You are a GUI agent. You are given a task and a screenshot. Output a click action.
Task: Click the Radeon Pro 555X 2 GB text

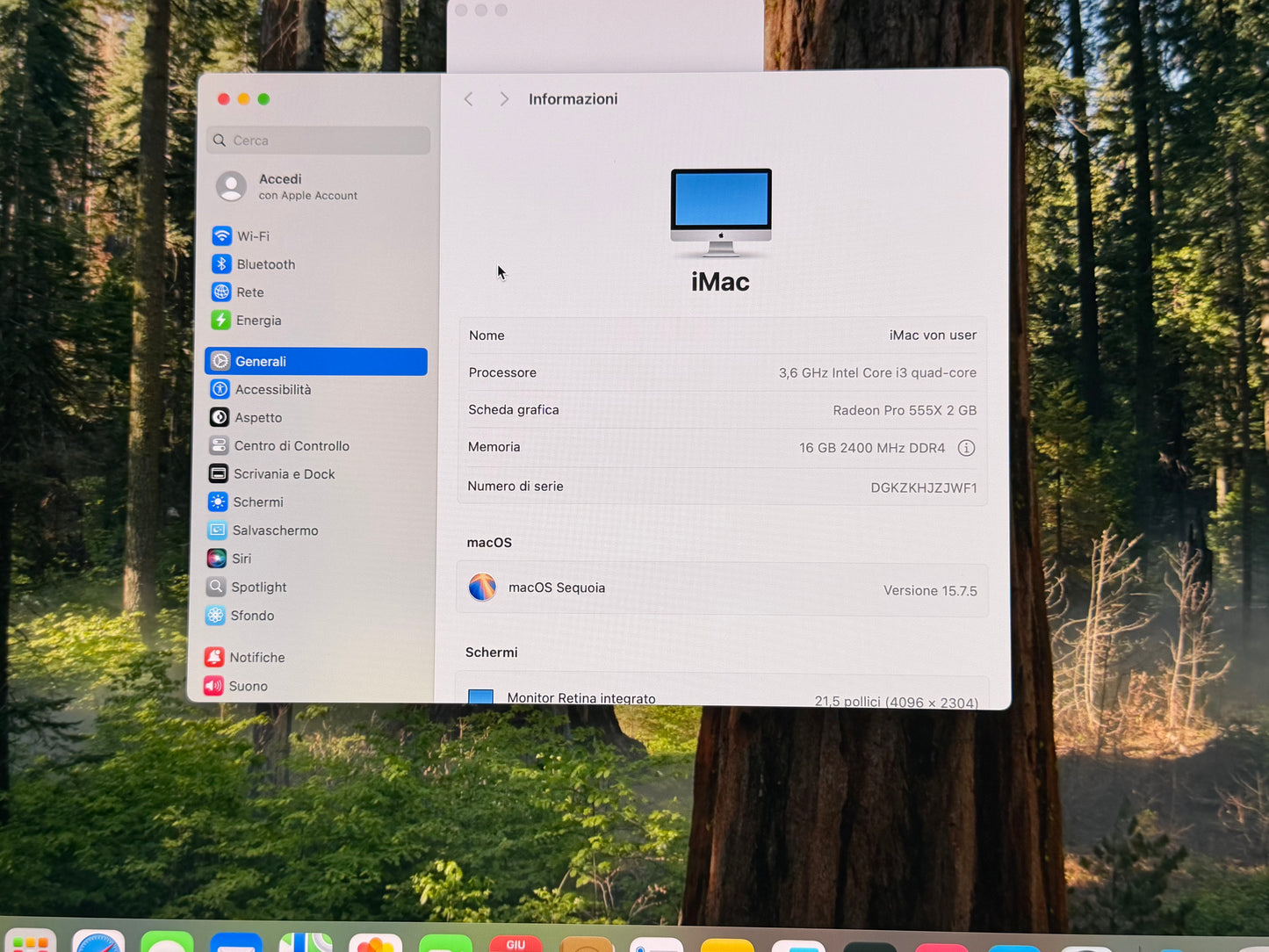tap(905, 410)
